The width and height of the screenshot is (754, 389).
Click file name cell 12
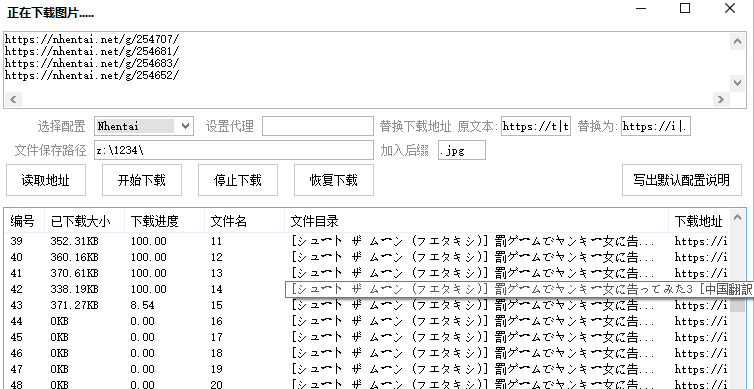pos(216,257)
